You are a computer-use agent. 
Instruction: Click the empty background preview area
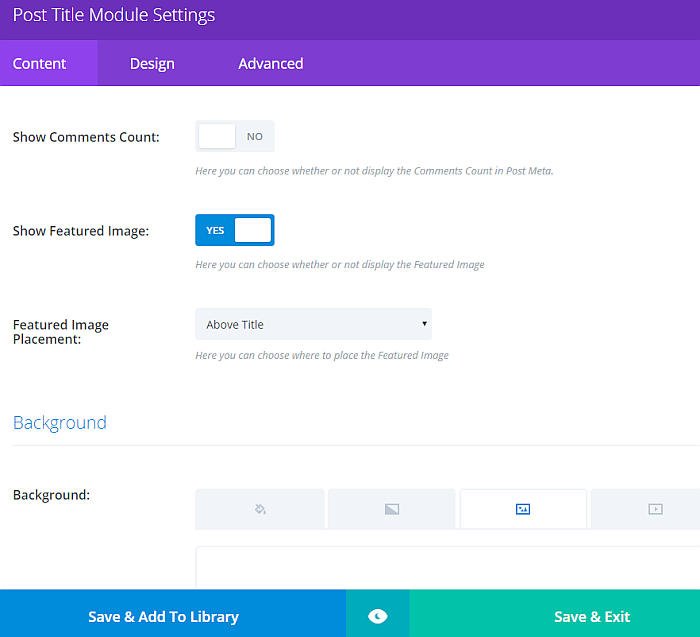(x=447, y=567)
